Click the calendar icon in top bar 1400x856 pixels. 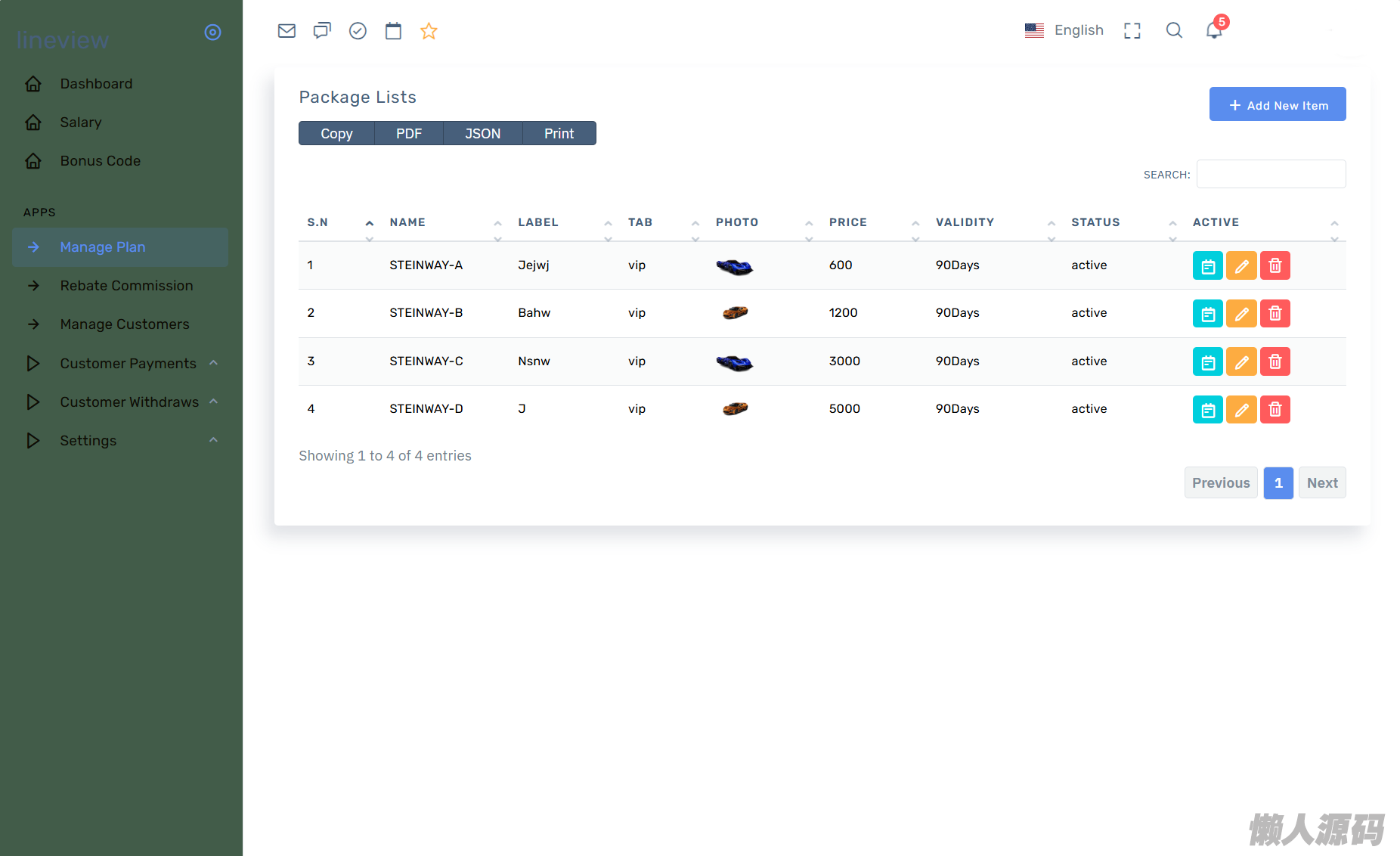pos(393,31)
